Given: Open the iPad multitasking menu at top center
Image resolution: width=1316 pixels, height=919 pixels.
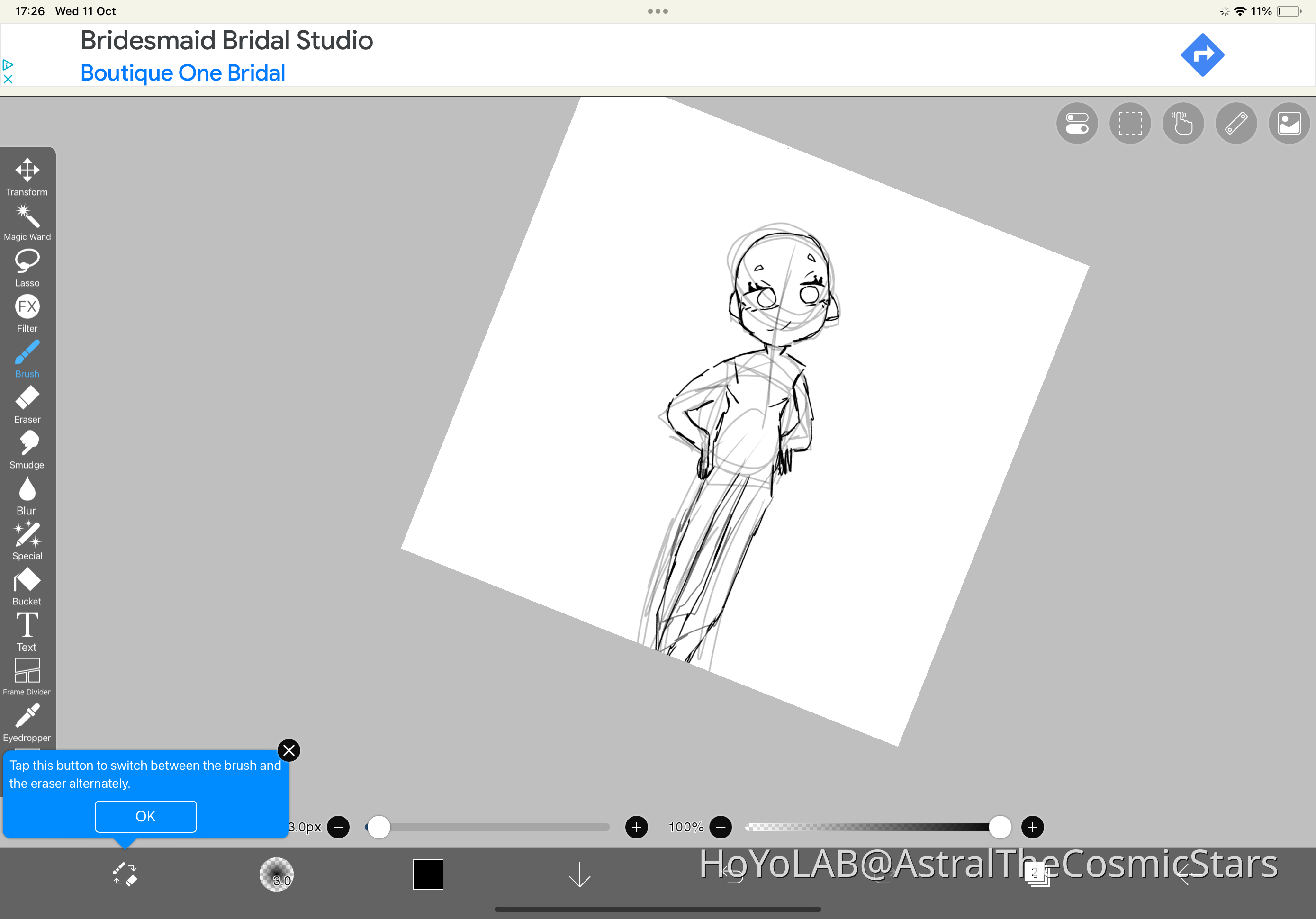Looking at the screenshot, I should click(658, 11).
